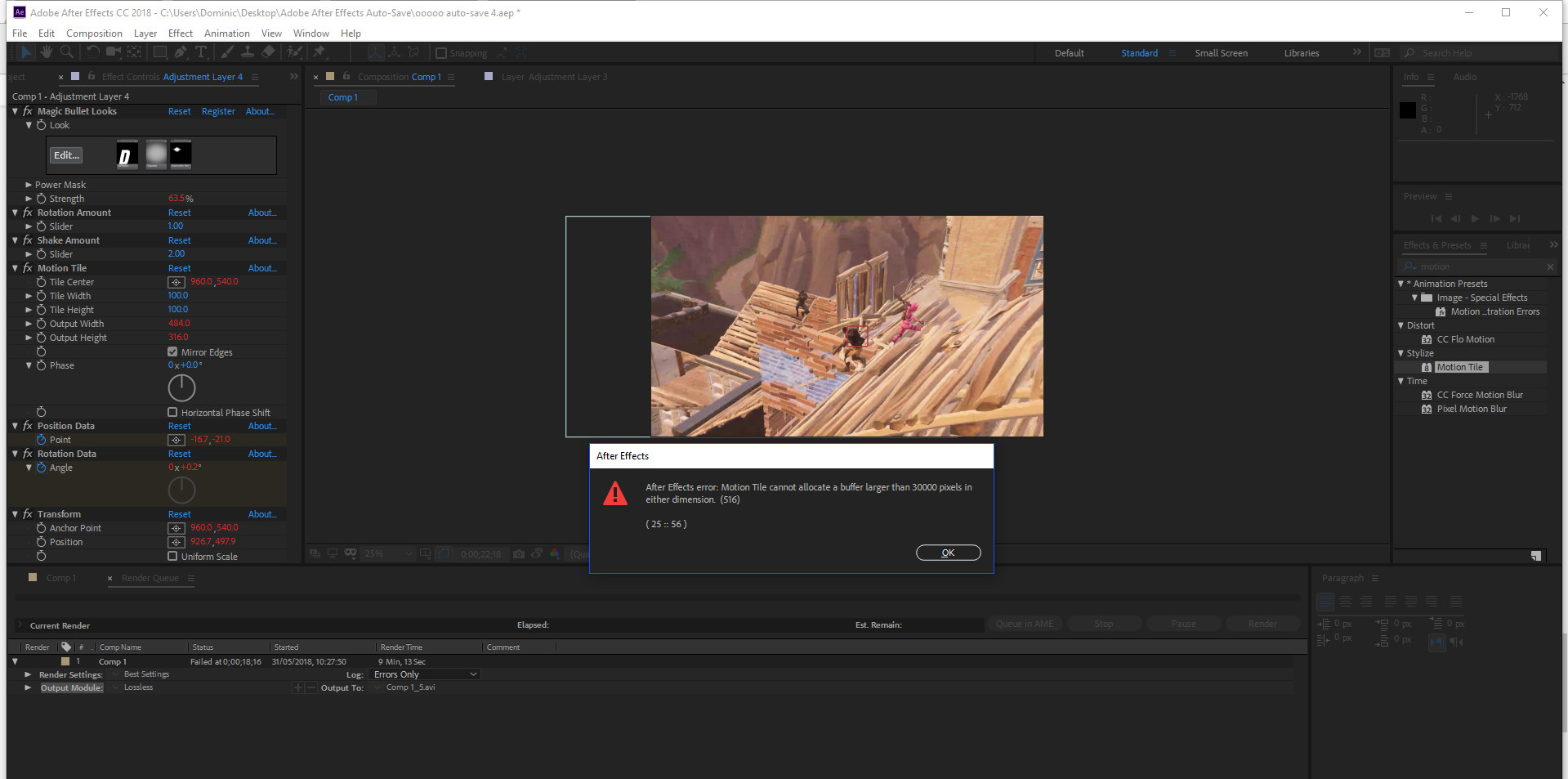
Task: Reset the Motion Tile effect
Action: point(180,268)
